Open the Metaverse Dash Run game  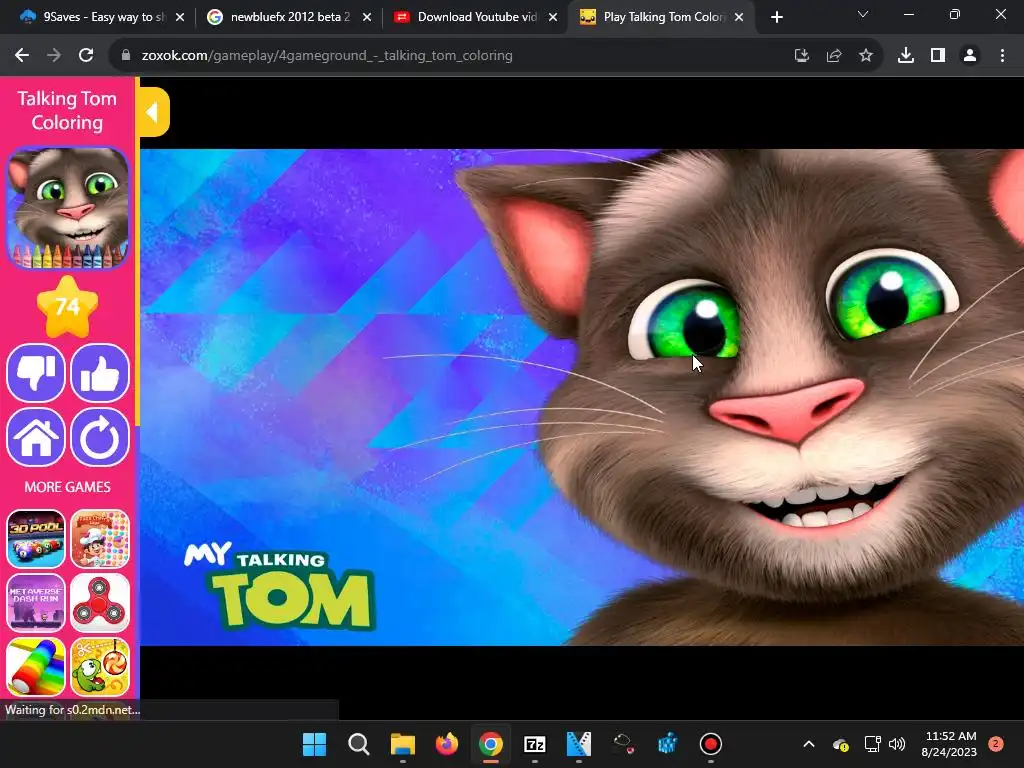pos(36,603)
